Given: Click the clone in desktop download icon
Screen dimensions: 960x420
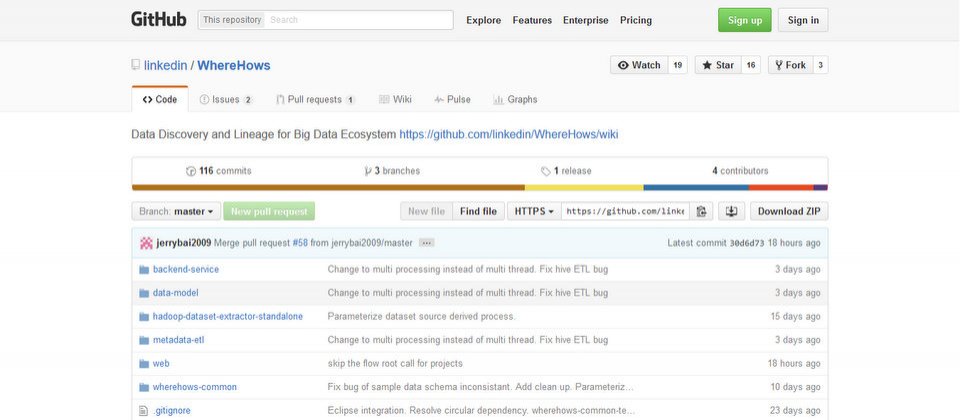Looking at the screenshot, I should pos(731,211).
